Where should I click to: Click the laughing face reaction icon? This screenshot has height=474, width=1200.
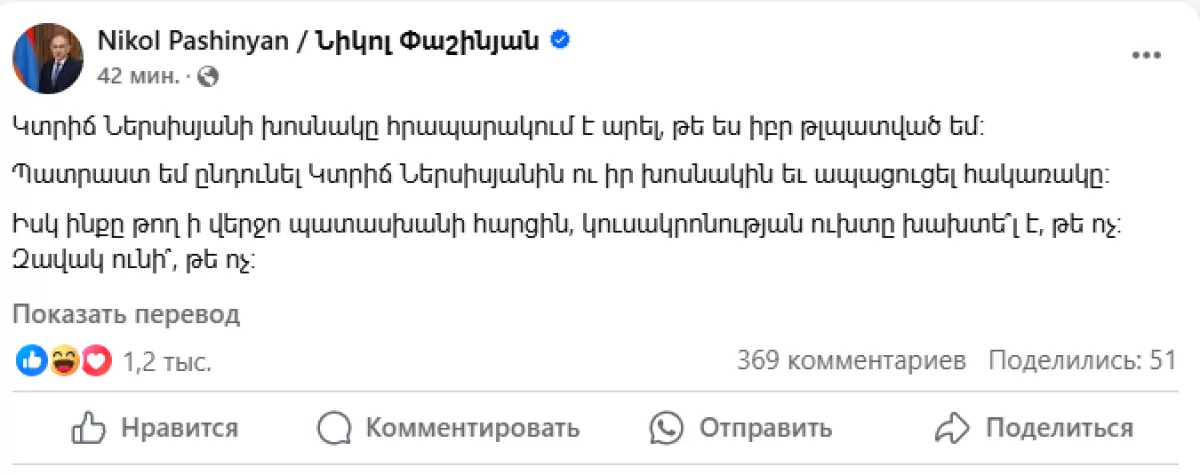(x=64, y=361)
